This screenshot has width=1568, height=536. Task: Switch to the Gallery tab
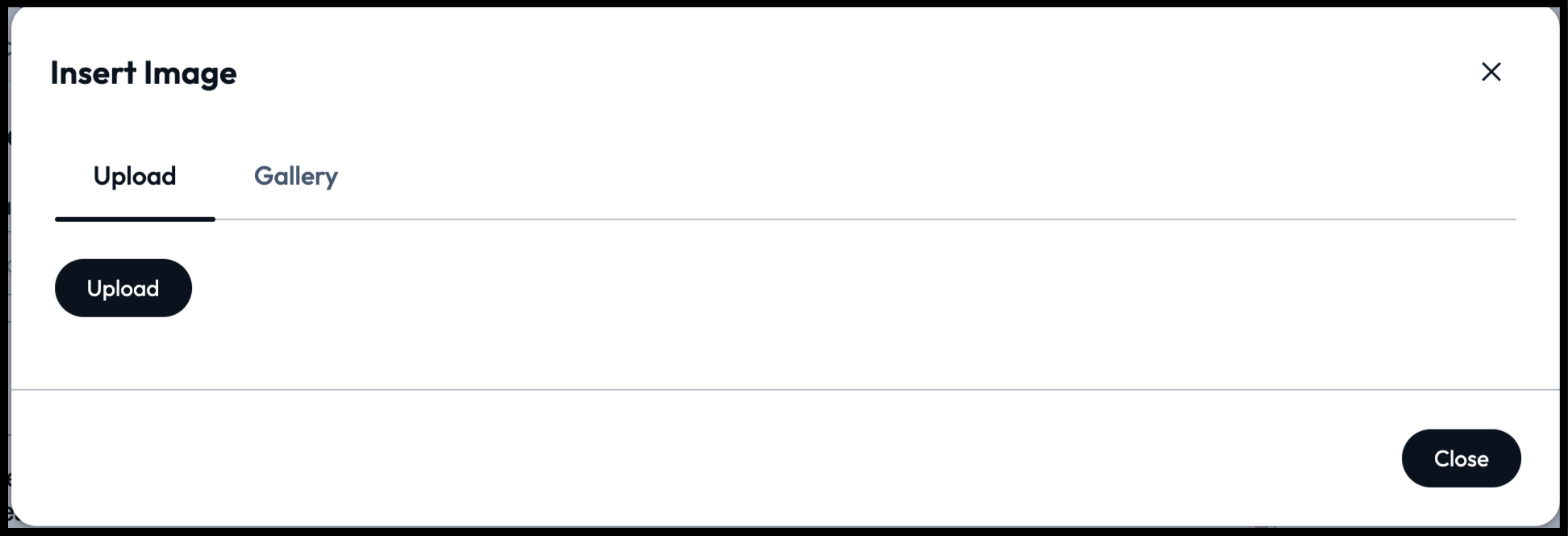click(295, 176)
